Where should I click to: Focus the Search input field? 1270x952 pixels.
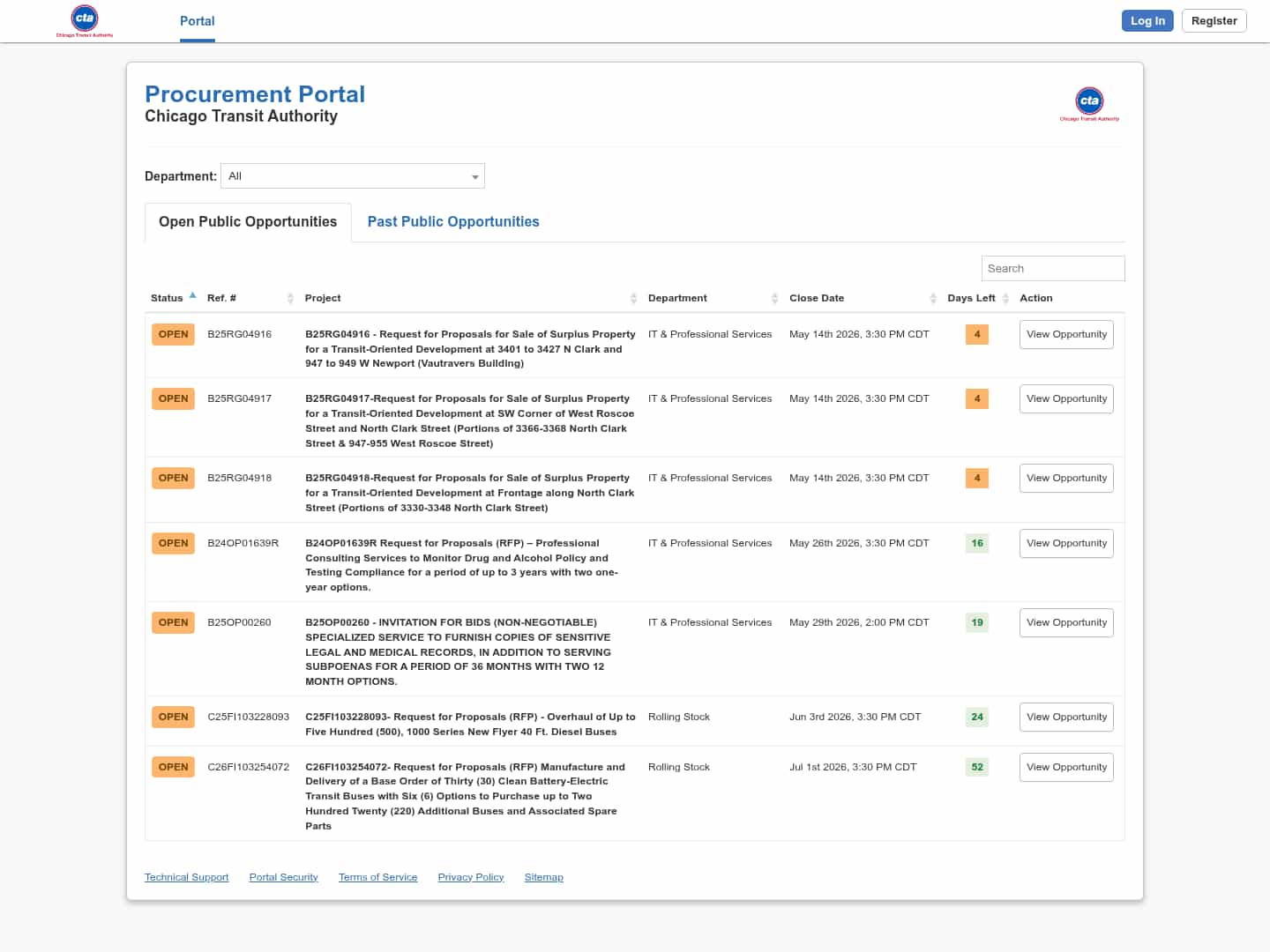1053,269
